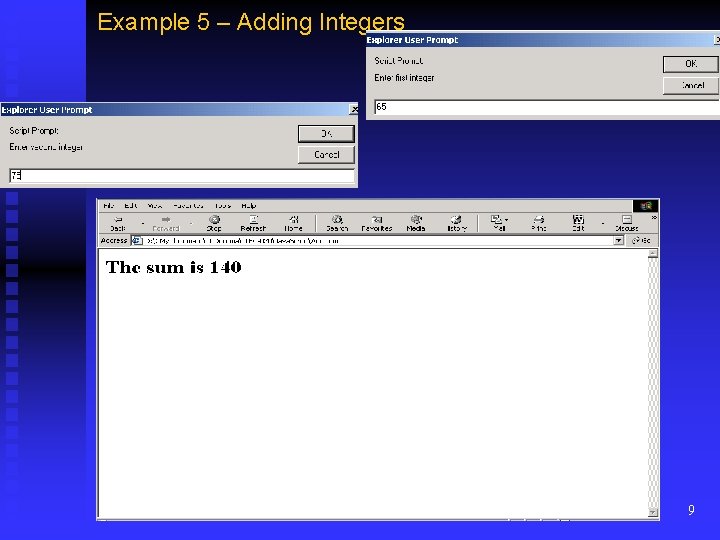Open the Tools menu in browser

tap(223, 206)
